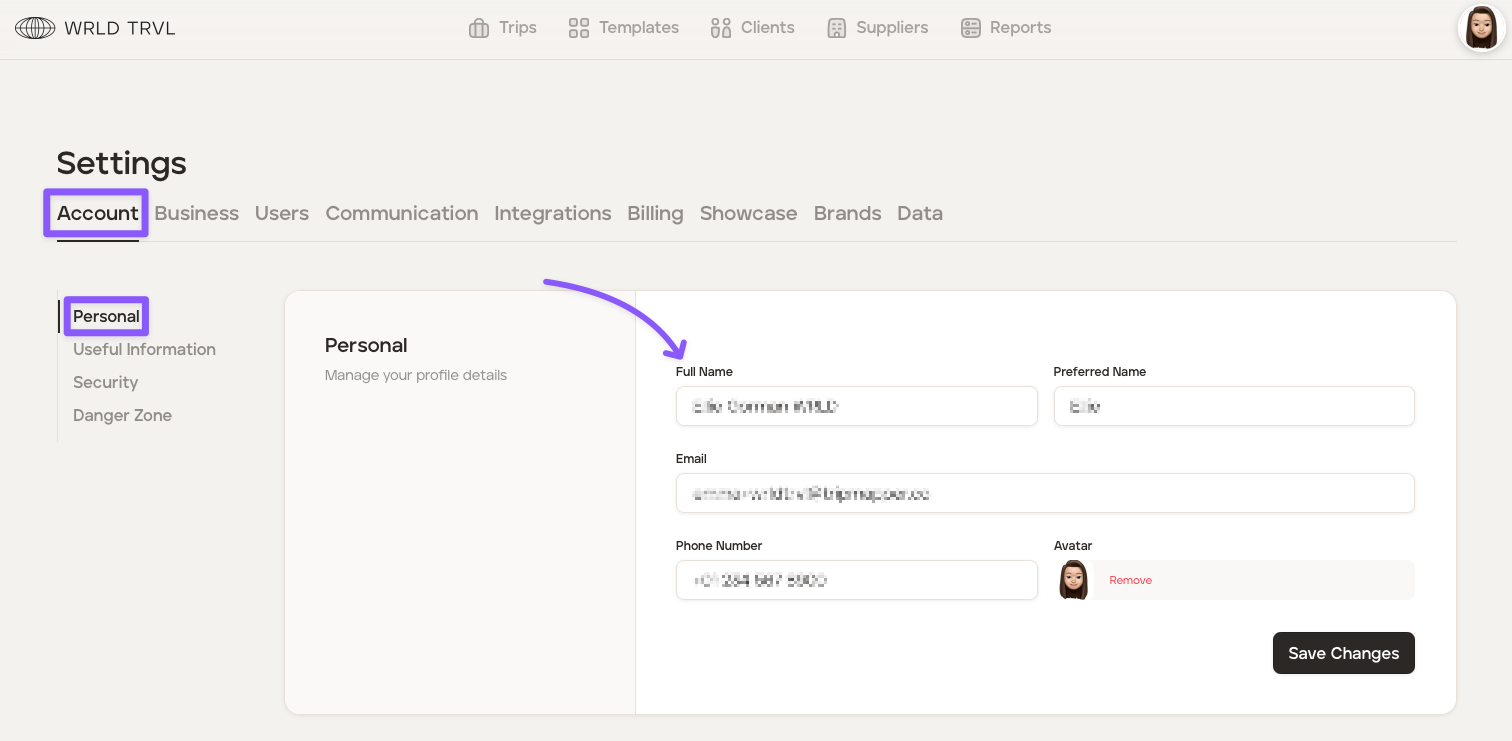The width and height of the screenshot is (1512, 741).
Task: Select Useful Information in the sidebar
Action: [x=144, y=349]
